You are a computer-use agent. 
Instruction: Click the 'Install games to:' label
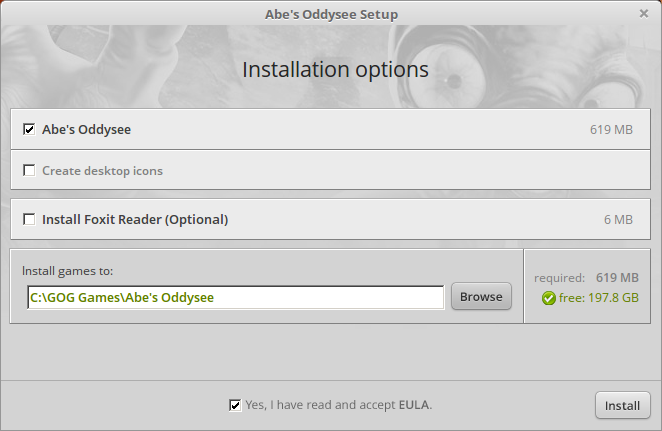(68, 271)
